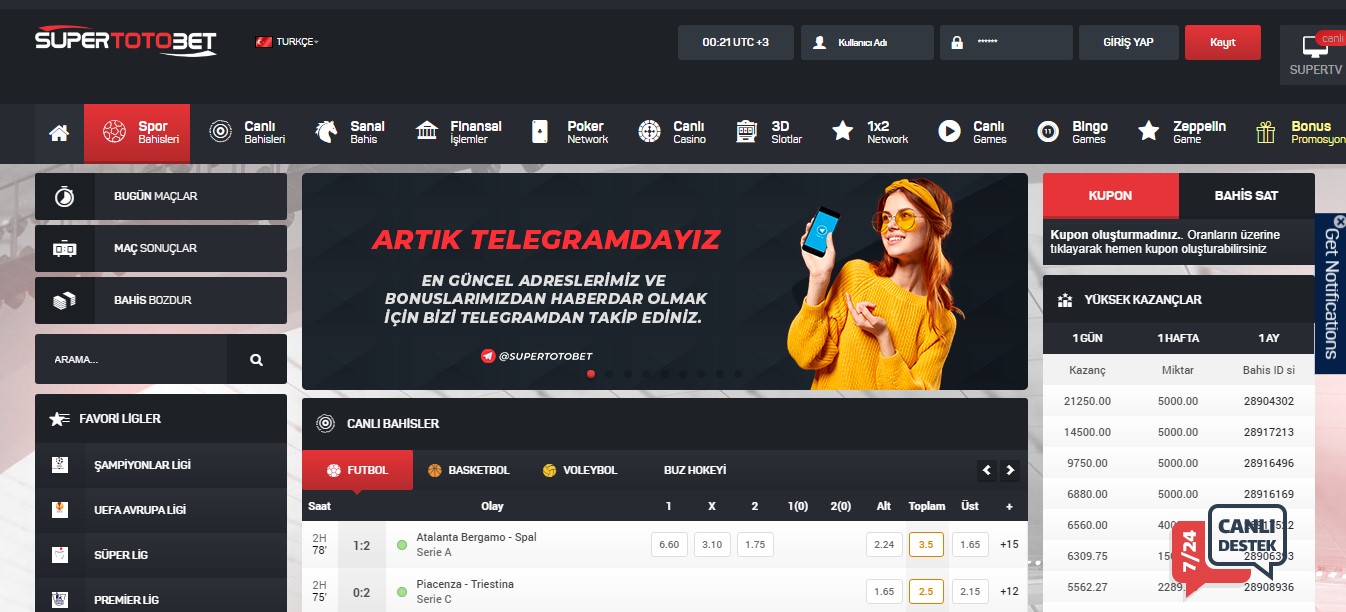1346x612 pixels.
Task: Click the previous sports arrow
Action: [x=987, y=470]
